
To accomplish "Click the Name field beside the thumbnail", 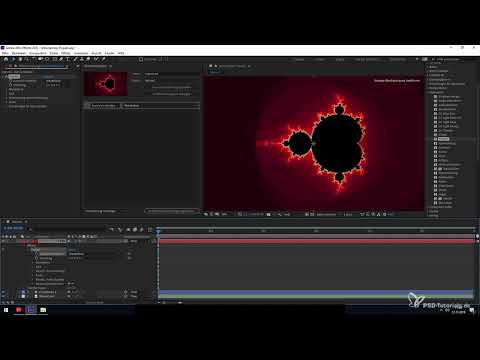I will point(172,74).
